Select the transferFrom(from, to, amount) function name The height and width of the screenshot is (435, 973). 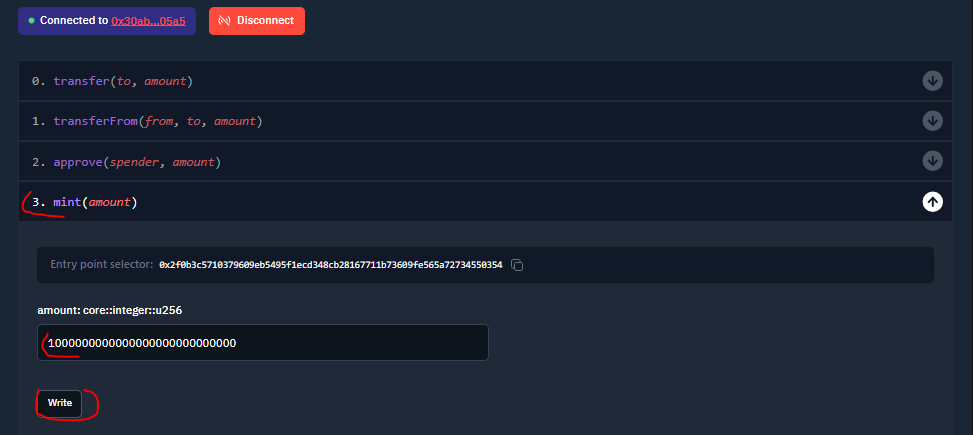point(158,122)
